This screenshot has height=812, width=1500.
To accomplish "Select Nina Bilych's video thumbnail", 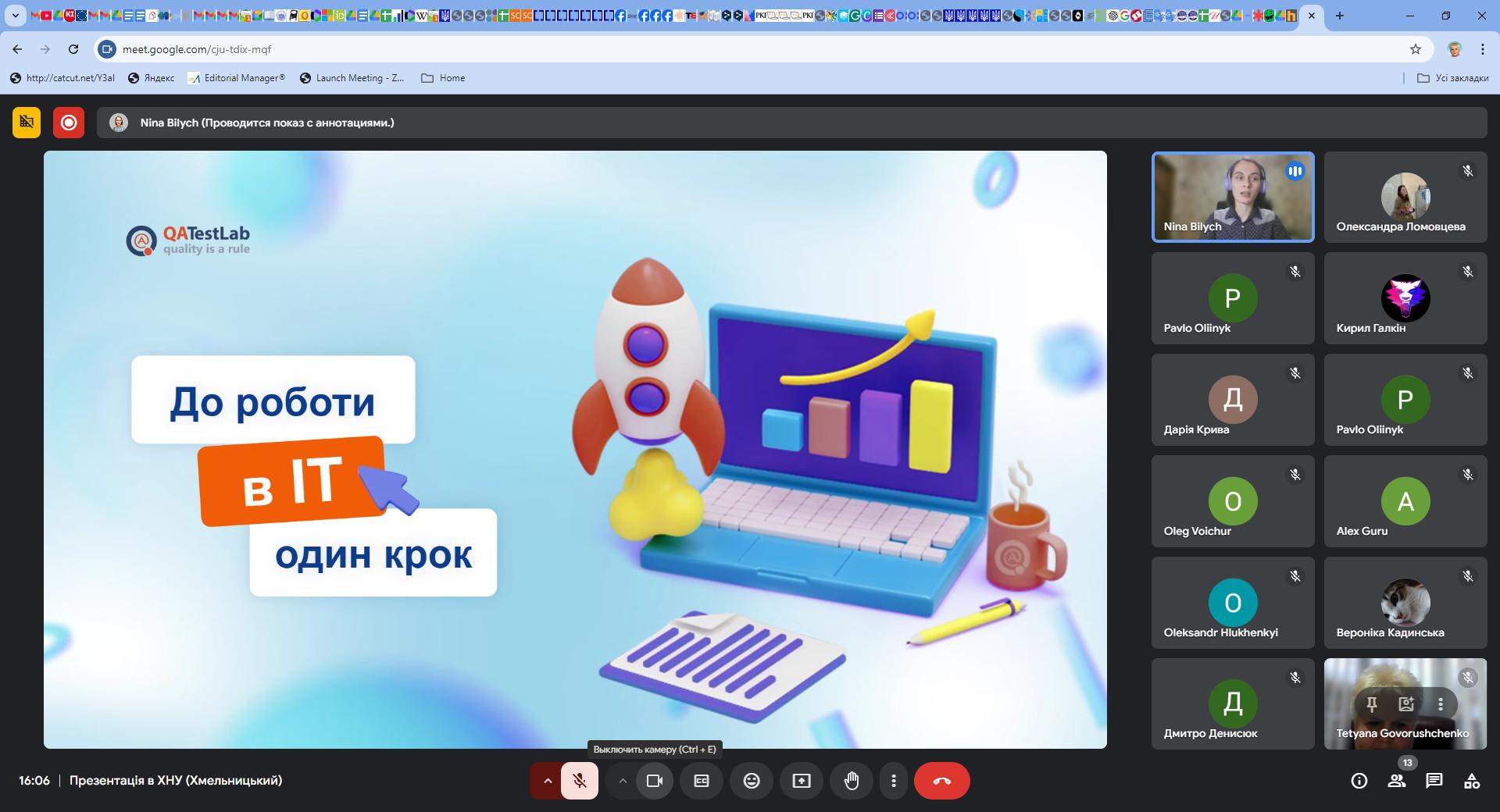I will (1233, 197).
